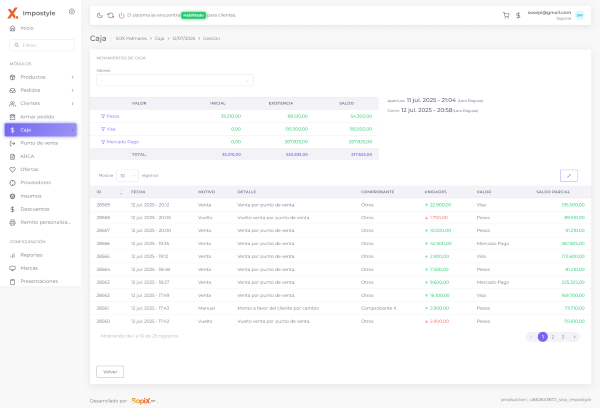
Task: Click the dollar sign icon in header
Action: click(517, 16)
